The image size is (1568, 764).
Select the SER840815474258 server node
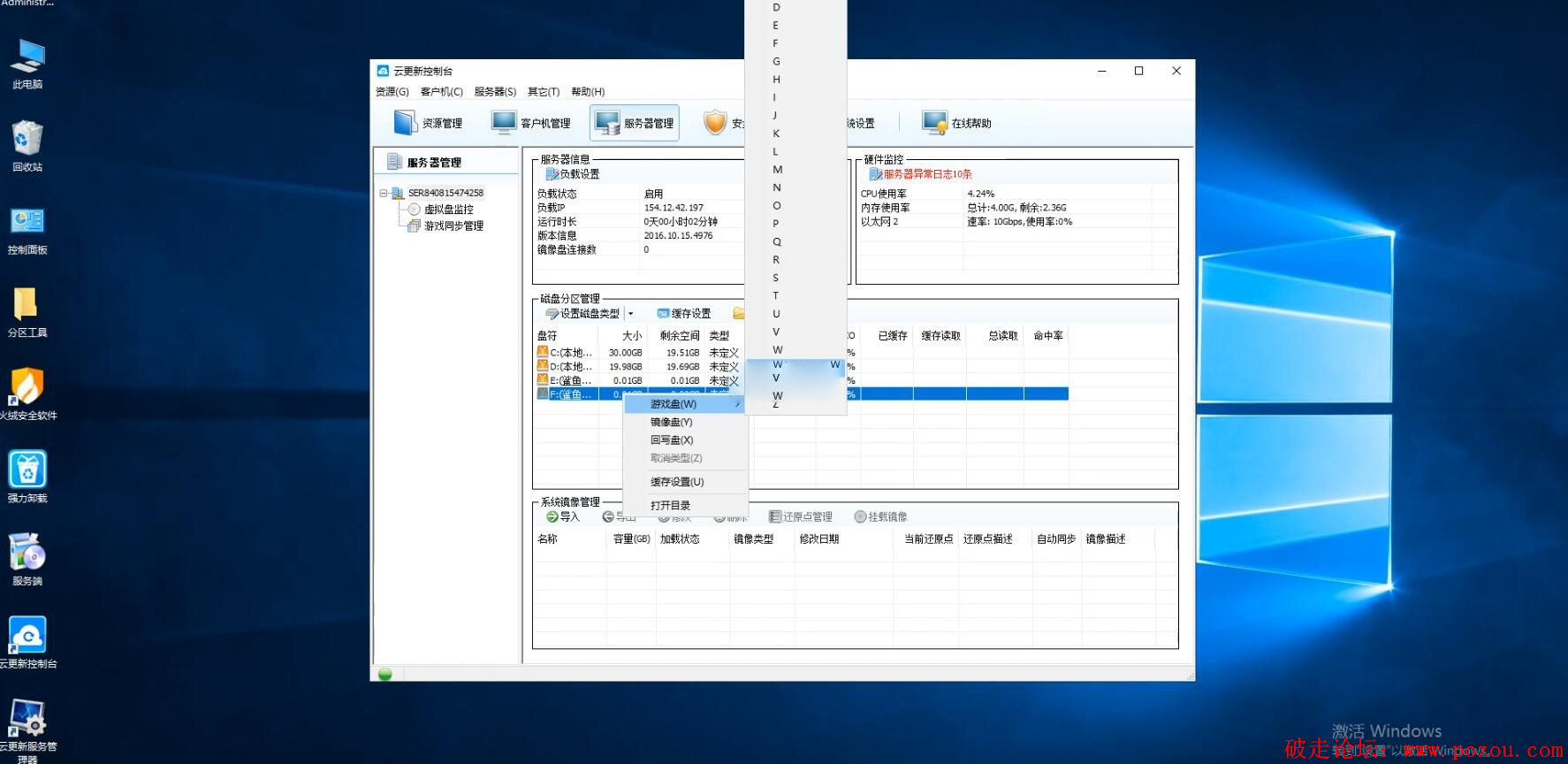445,193
